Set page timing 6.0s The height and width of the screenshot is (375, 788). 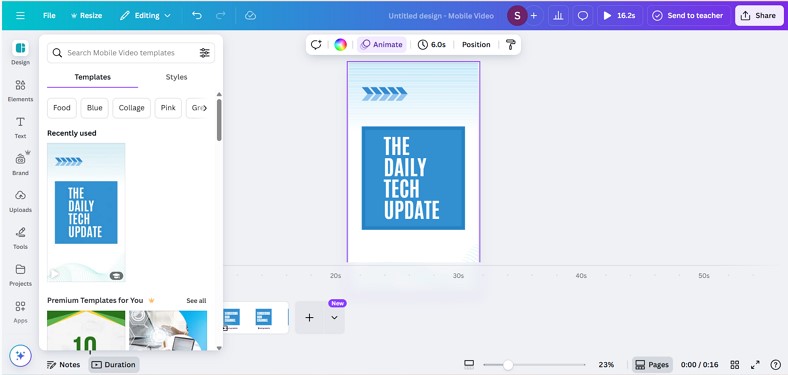pyautogui.click(x=432, y=45)
